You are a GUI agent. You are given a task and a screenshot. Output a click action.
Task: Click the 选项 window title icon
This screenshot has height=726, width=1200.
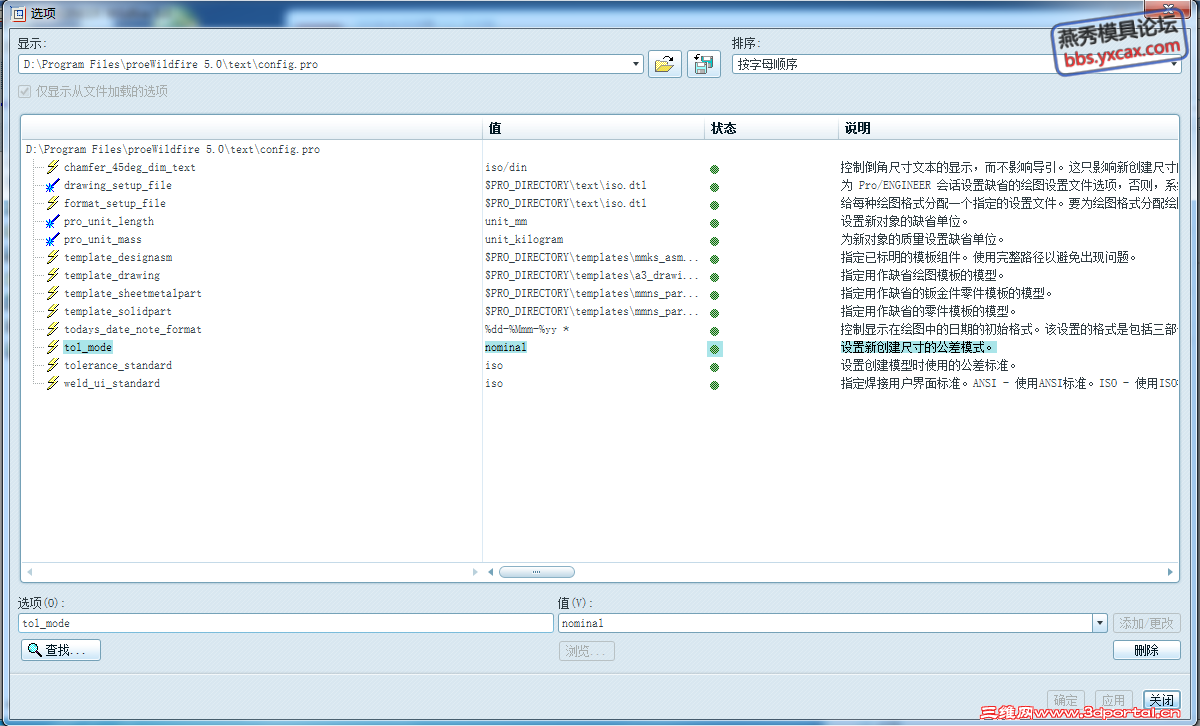[17, 13]
